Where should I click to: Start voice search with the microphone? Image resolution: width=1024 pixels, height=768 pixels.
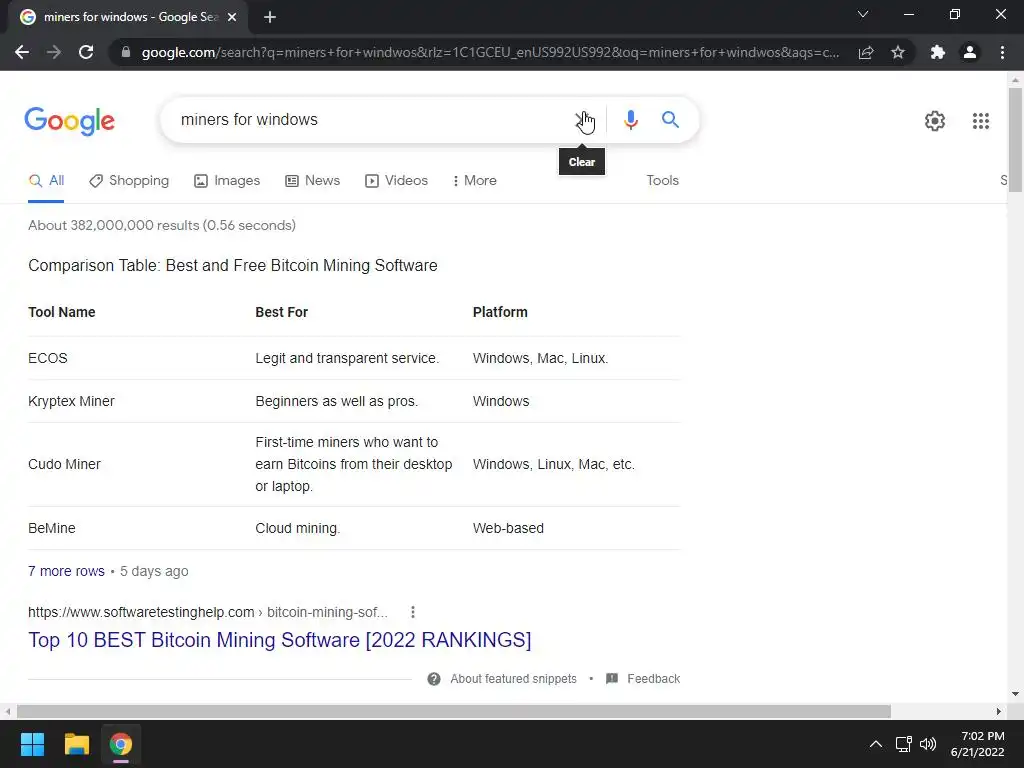click(x=630, y=120)
